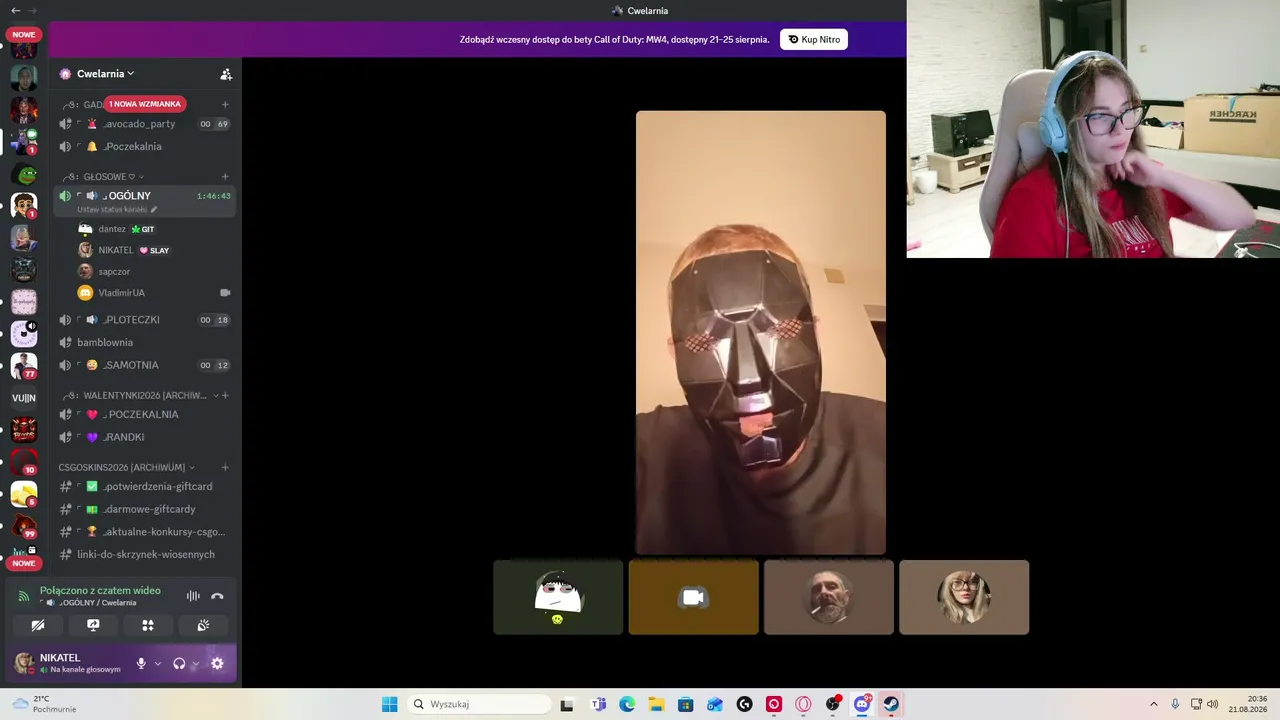
Task: Select the cartoon avatar participant tile
Action: pos(558,597)
